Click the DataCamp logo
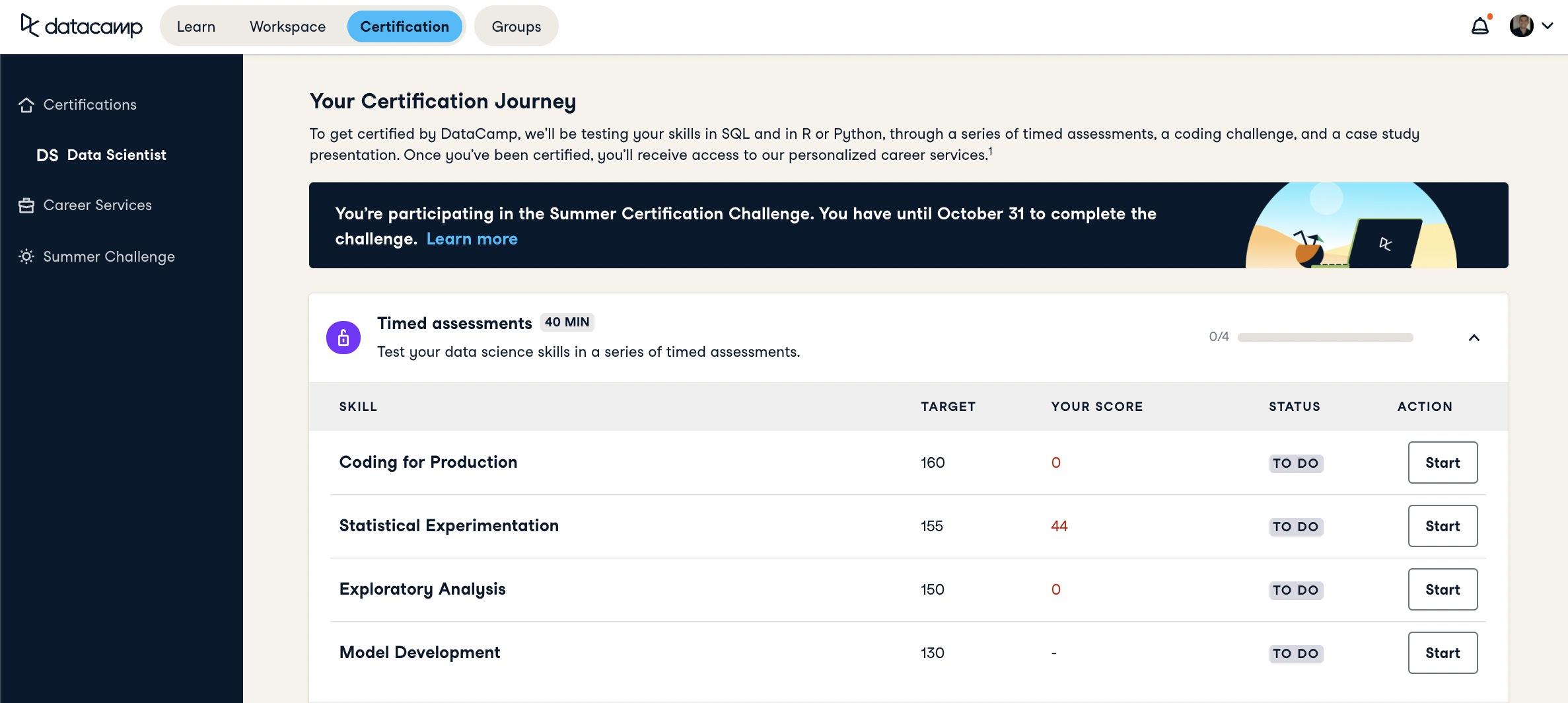The height and width of the screenshot is (703, 1568). tap(81, 26)
